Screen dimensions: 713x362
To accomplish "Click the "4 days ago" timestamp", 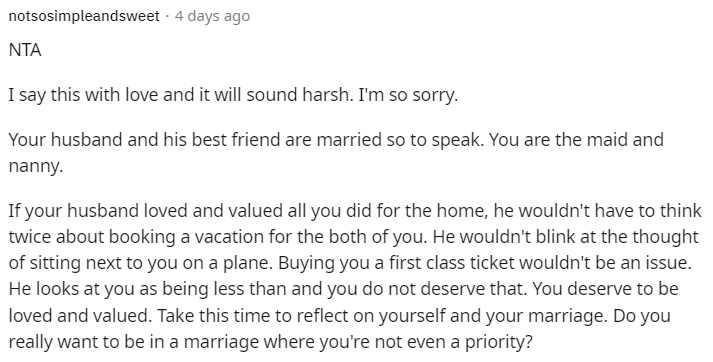I will (x=212, y=16).
